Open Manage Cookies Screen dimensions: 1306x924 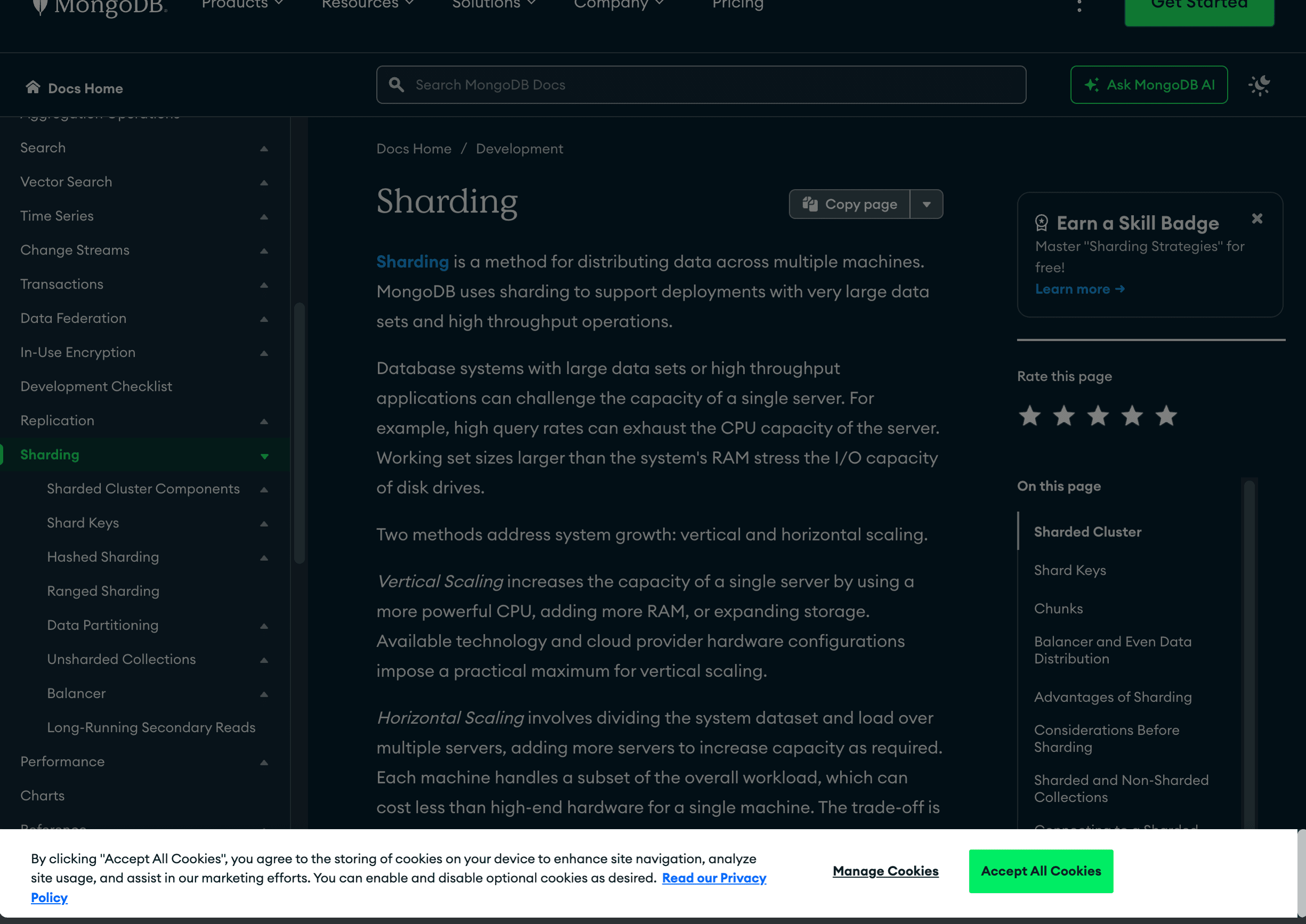(x=885, y=871)
